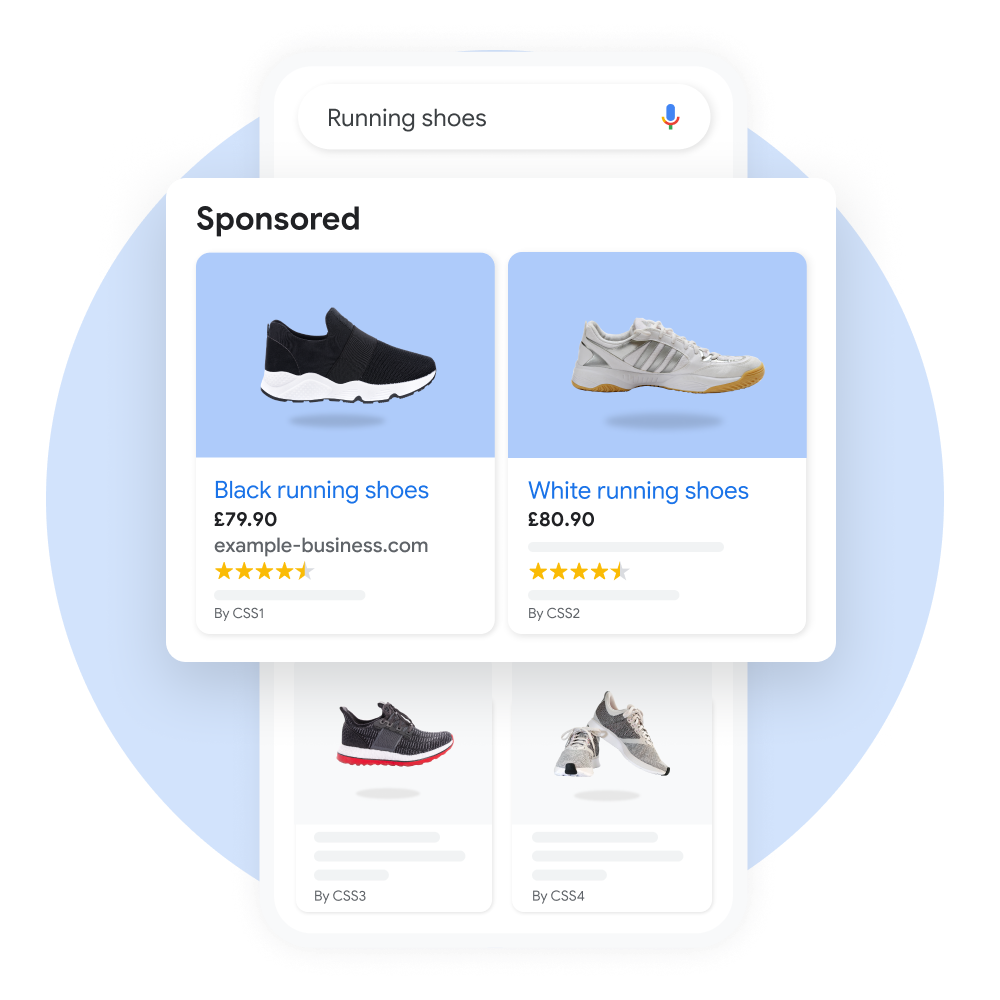Click the By CSS3 label
This screenshot has width=1000, height=1000.
click(340, 896)
